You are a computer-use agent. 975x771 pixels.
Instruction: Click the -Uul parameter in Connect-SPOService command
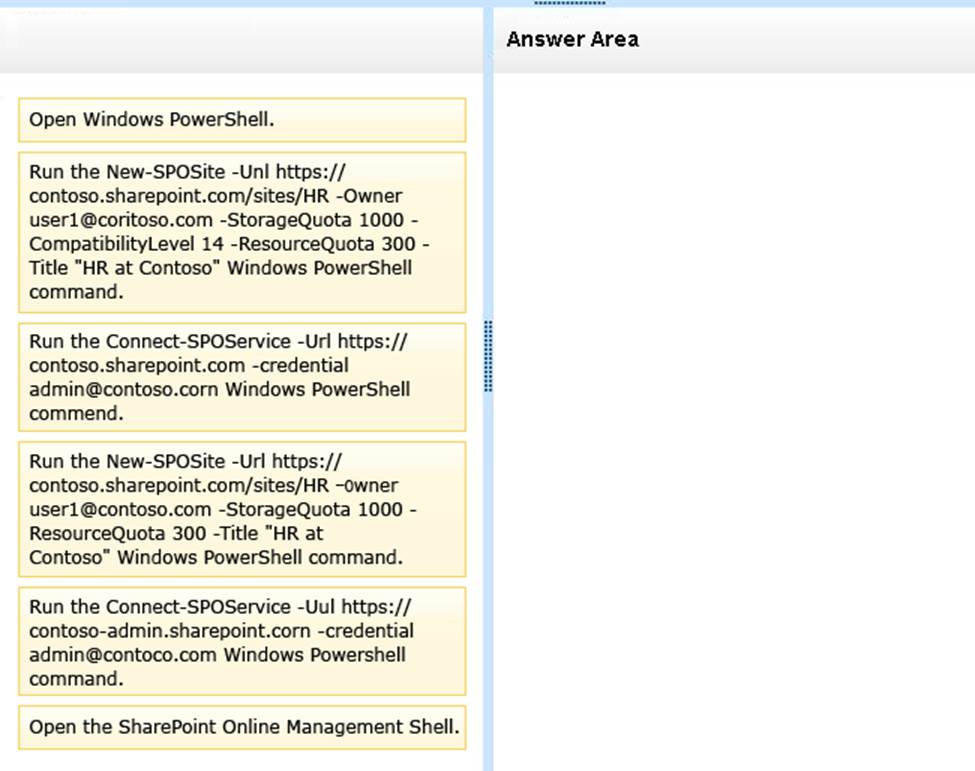coord(316,607)
